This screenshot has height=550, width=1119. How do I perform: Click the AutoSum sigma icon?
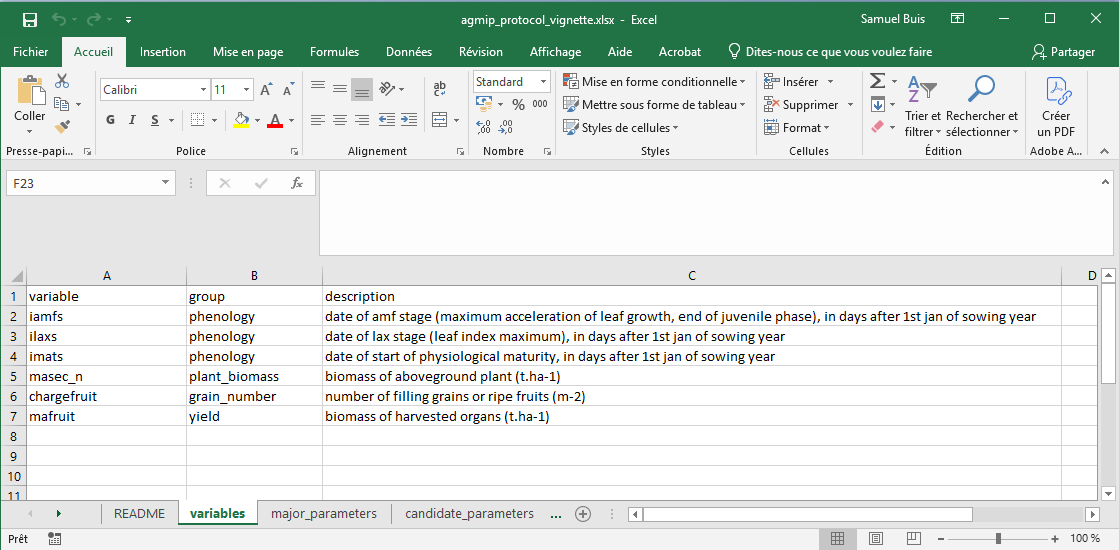877,81
